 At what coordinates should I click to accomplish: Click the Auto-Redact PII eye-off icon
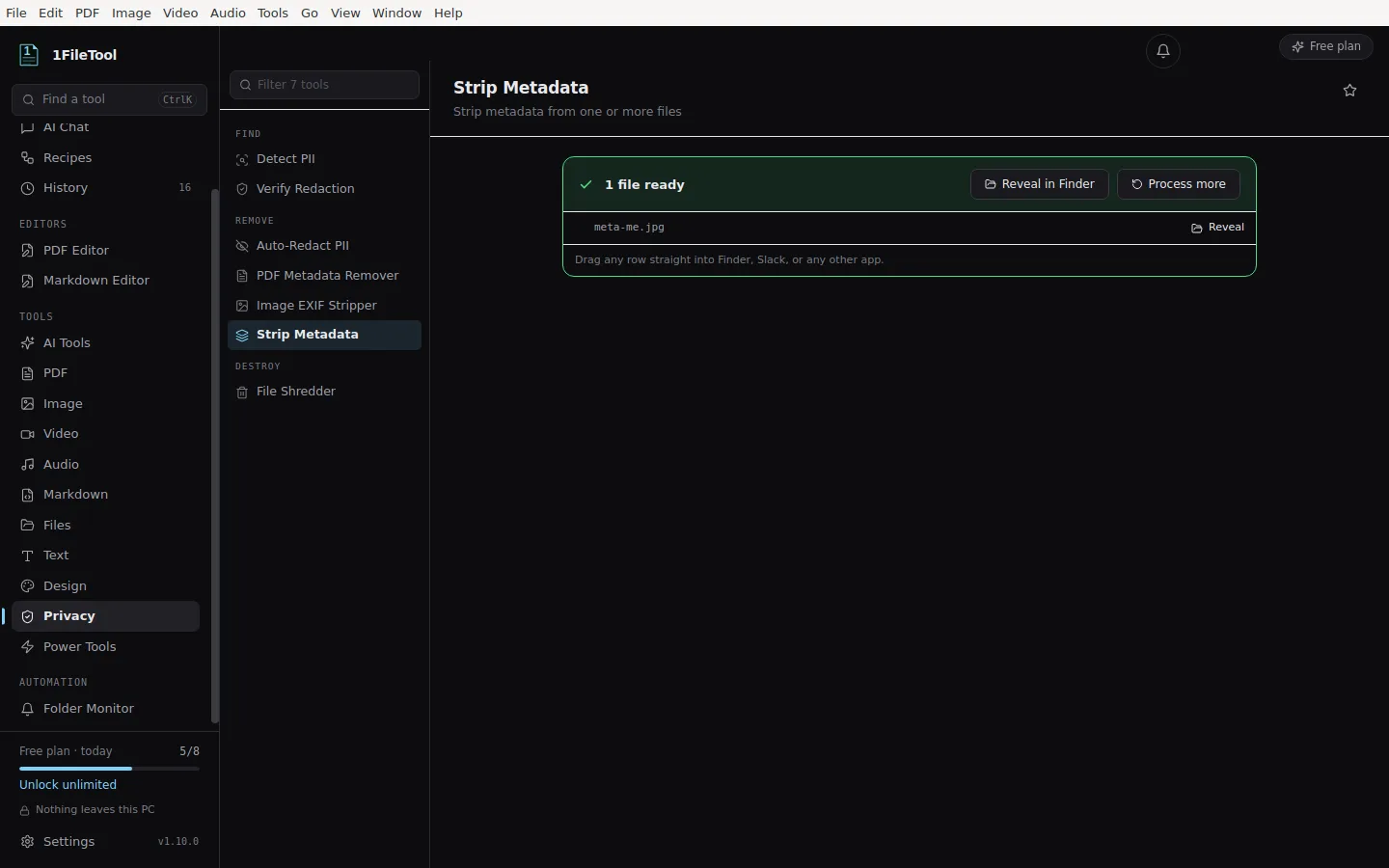(242, 246)
